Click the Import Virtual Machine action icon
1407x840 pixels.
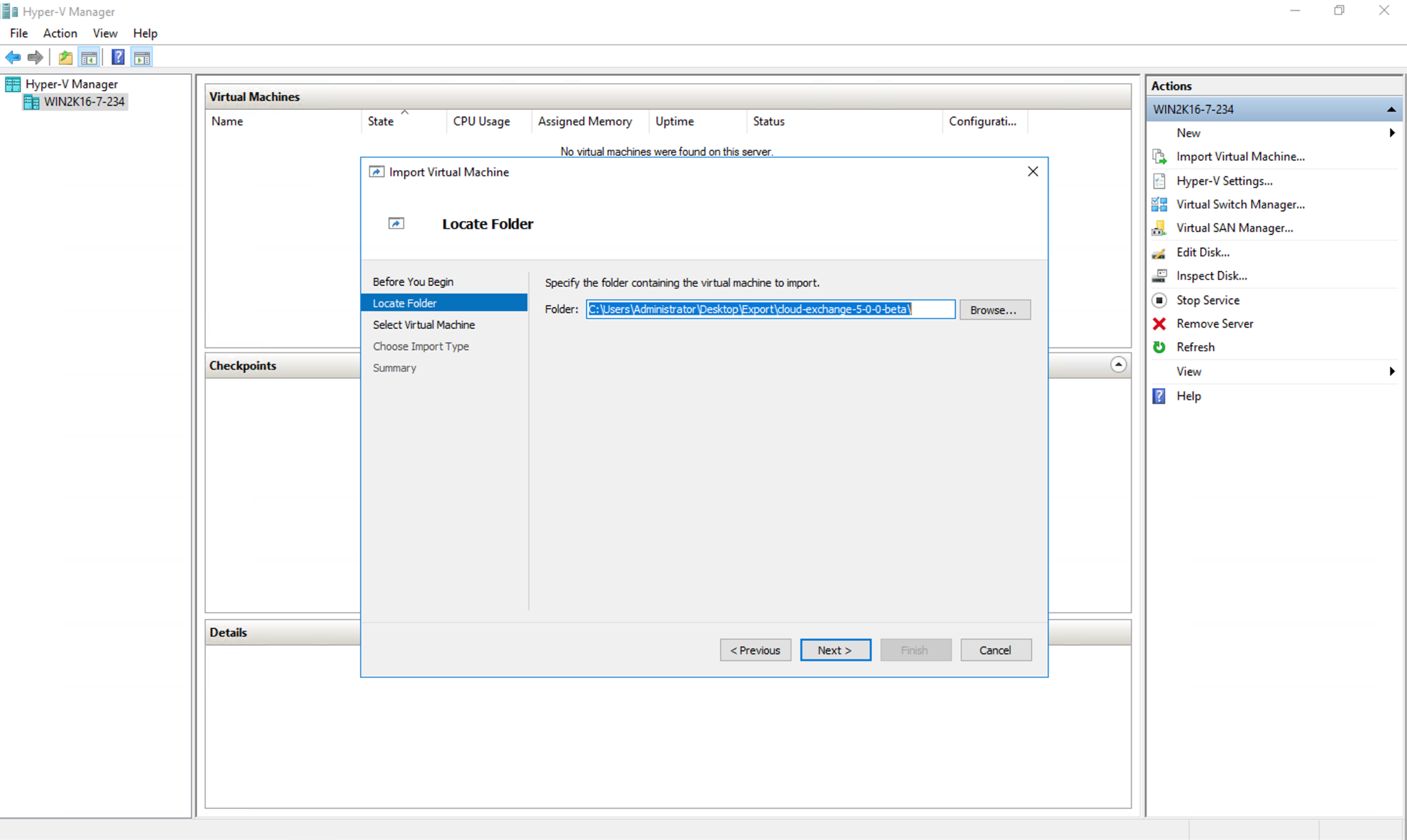click(x=1159, y=157)
